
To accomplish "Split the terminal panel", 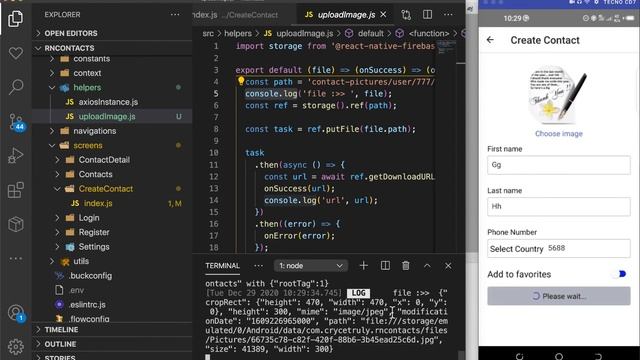I will coord(385,266).
